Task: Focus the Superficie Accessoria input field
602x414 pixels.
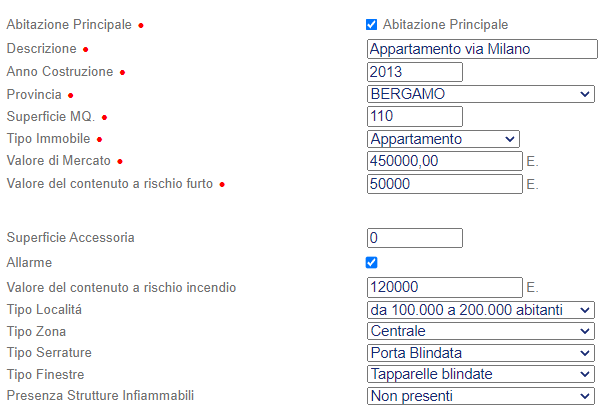Action: (x=415, y=238)
